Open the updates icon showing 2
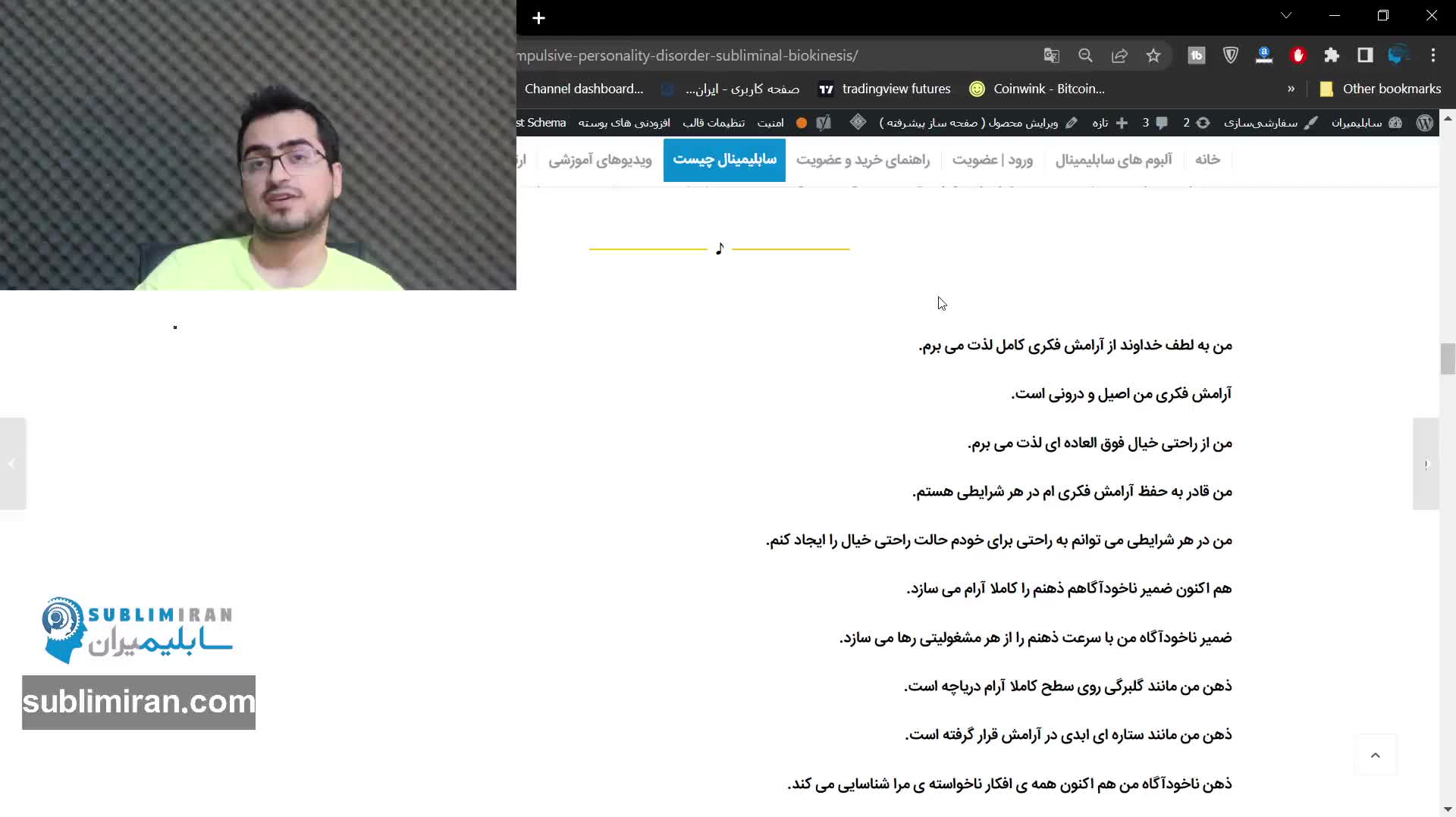Screen dimensions: 1456x817 point(1197,123)
